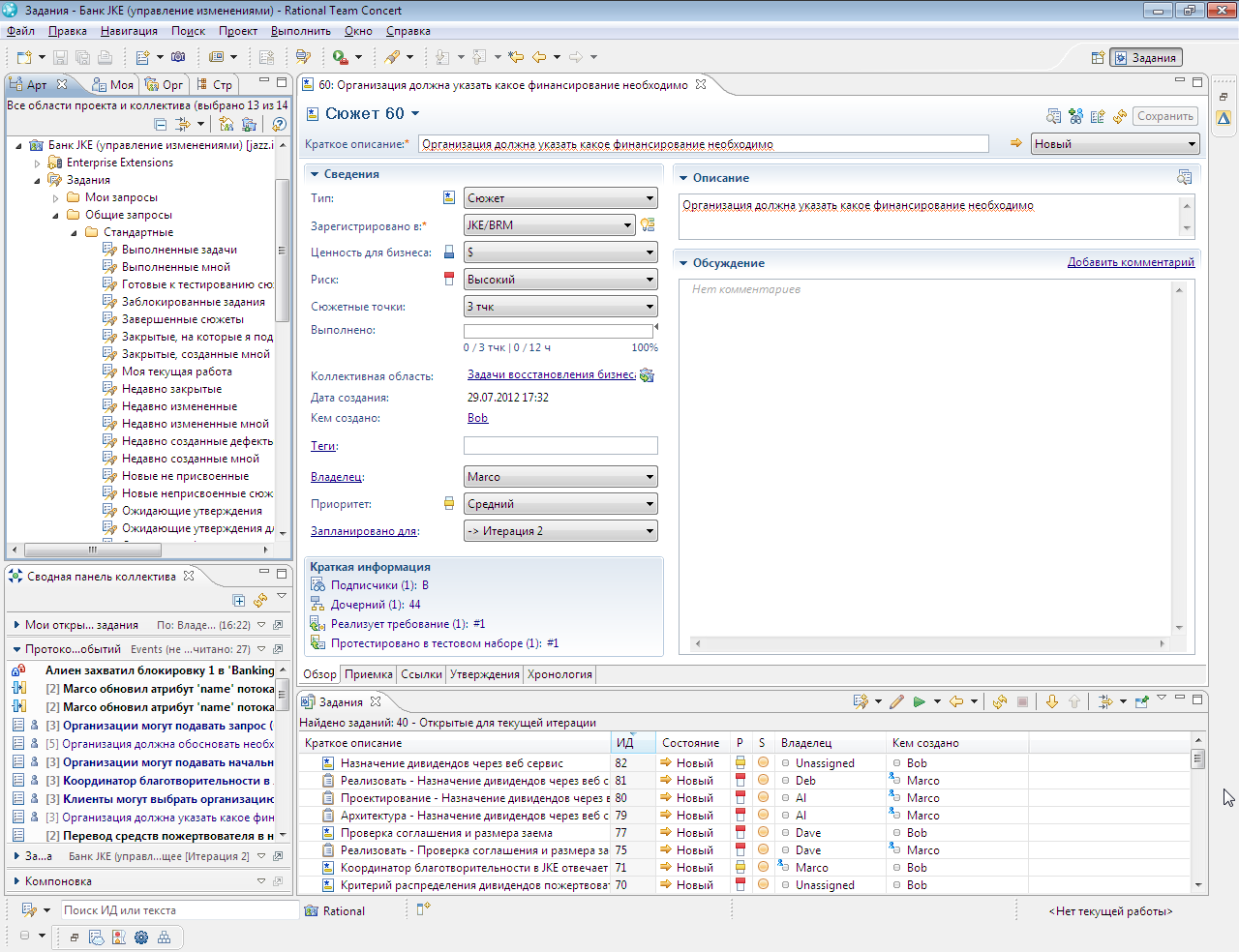The image size is (1239, 952).
Task: Click the Сохранить button
Action: 1165,116
